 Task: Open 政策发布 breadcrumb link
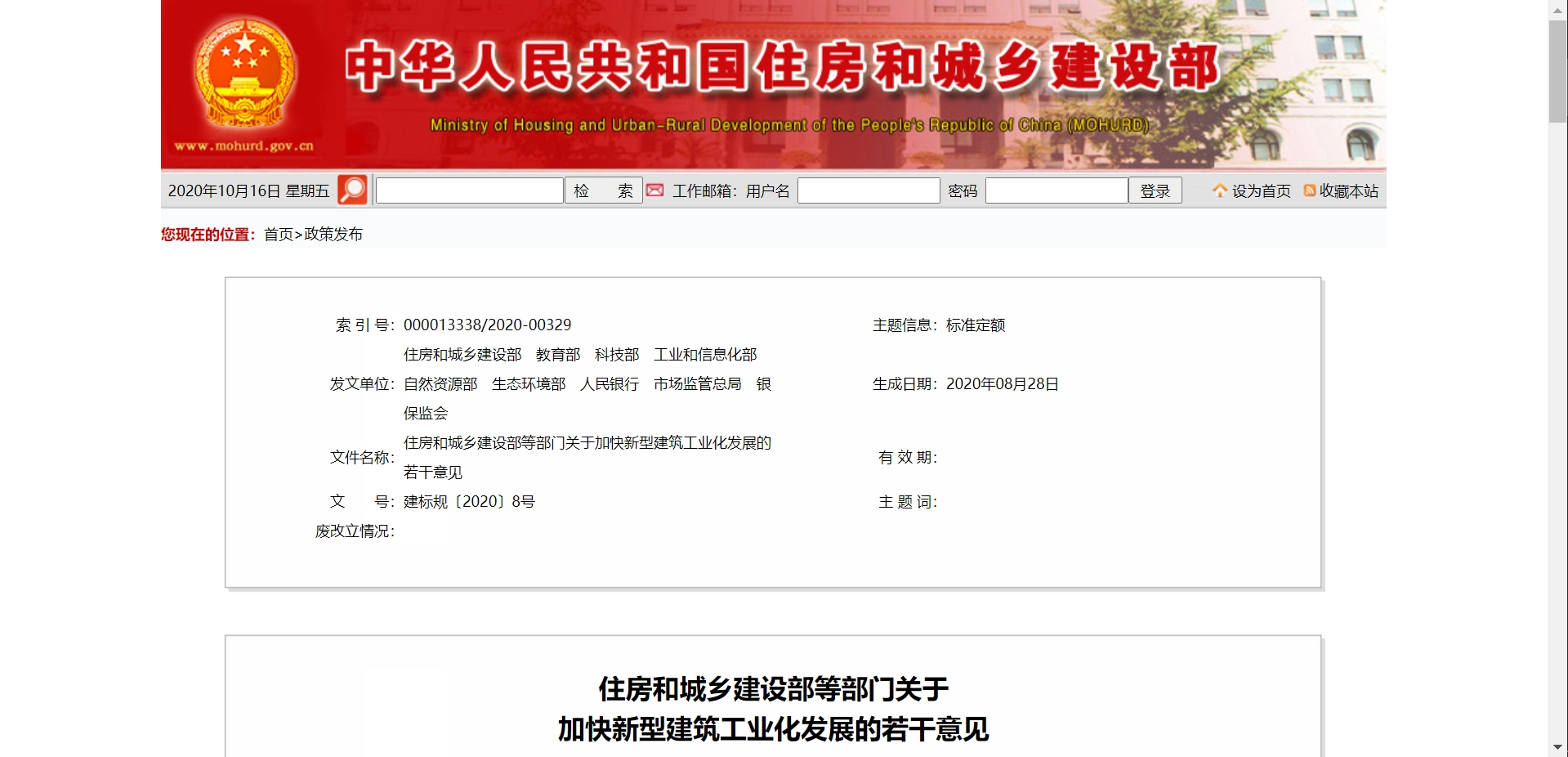click(333, 235)
